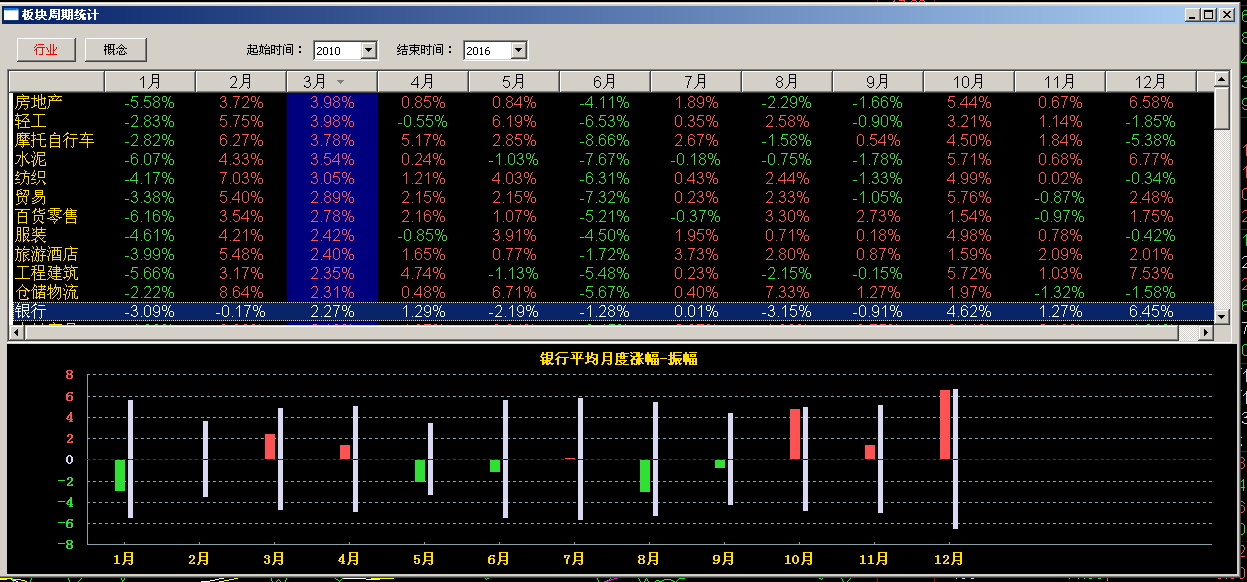
Task: Maximize the 板块周期统计 window
Action: (x=1208, y=15)
